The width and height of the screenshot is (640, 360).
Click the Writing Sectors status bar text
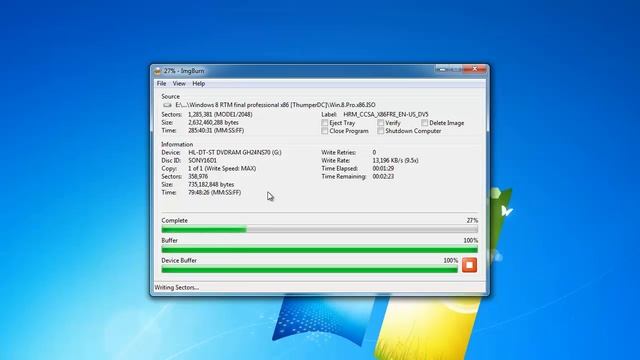(x=177, y=288)
